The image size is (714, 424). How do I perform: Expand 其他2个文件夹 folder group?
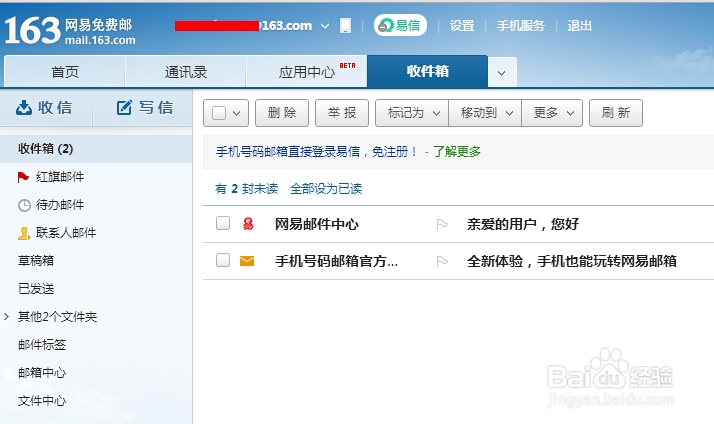6,317
